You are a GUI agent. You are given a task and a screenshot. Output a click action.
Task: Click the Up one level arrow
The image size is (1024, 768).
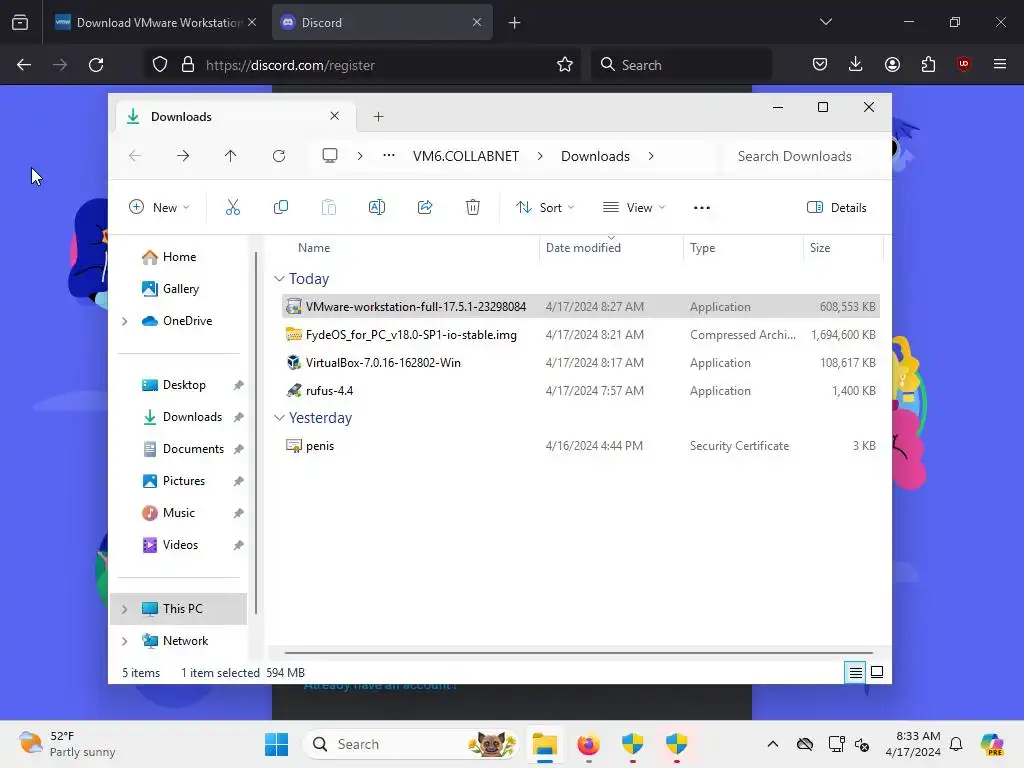coord(231,156)
